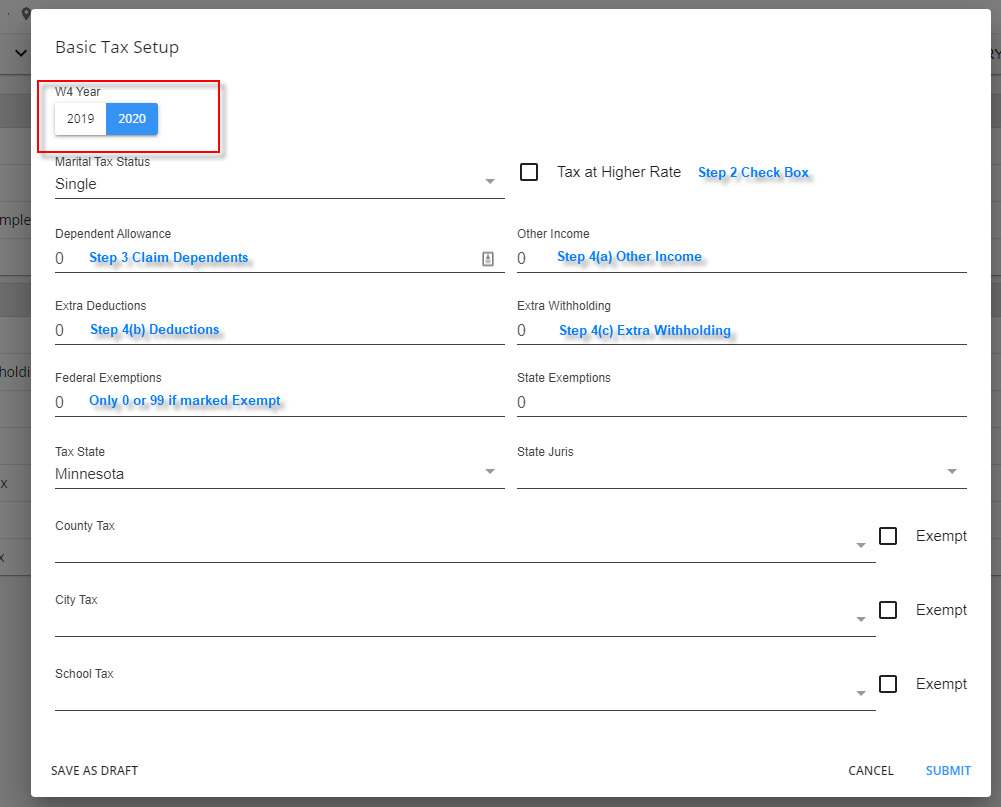Select the 2019 W4 Year option
The height and width of the screenshot is (807, 1001).
point(81,119)
